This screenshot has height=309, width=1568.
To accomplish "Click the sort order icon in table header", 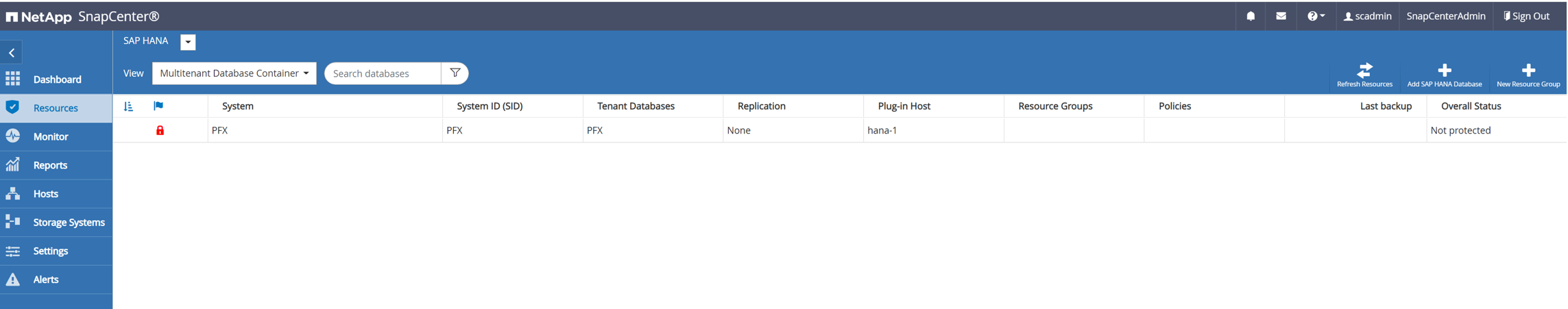I will 128,106.
